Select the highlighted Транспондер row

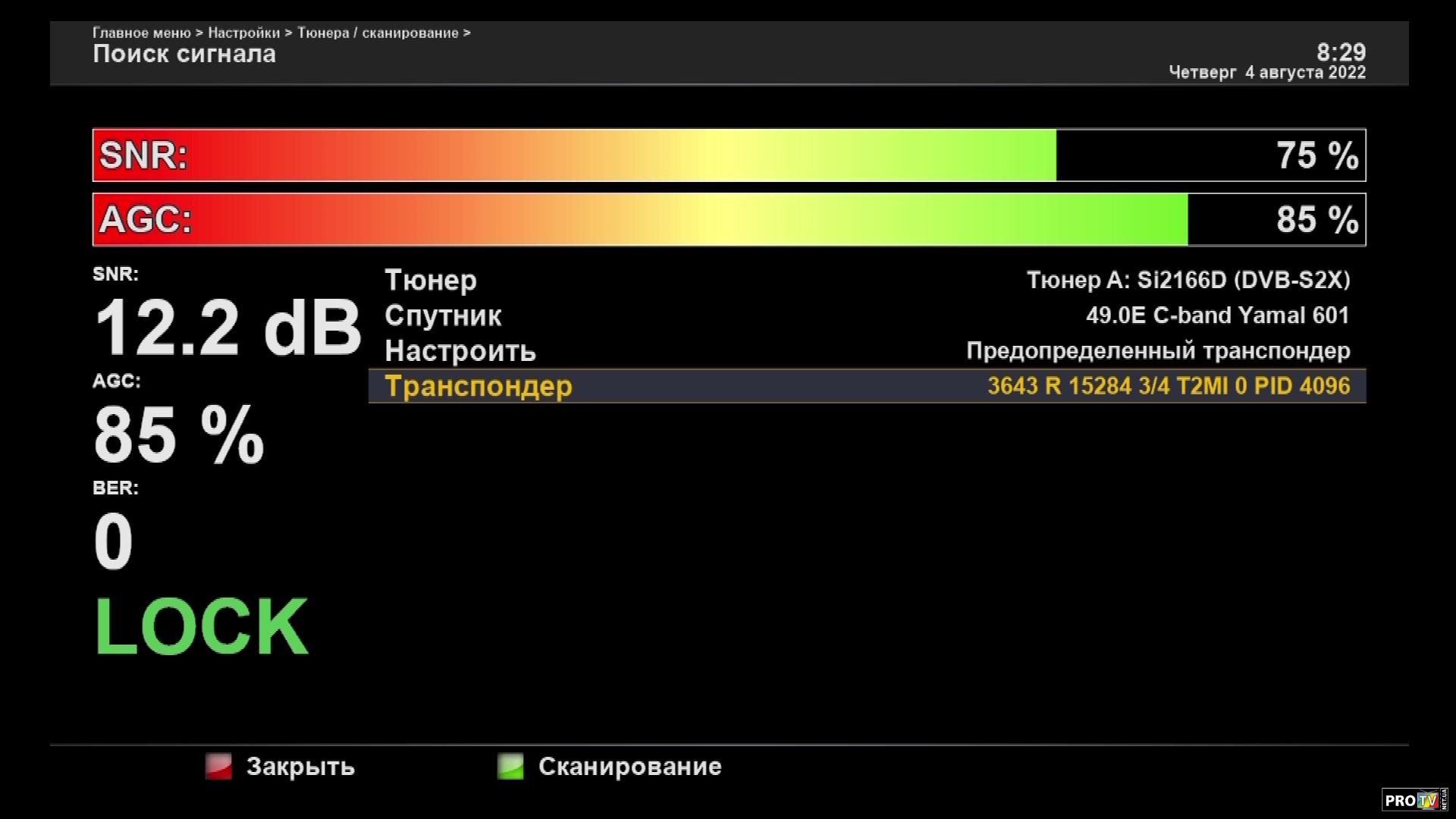click(x=479, y=386)
